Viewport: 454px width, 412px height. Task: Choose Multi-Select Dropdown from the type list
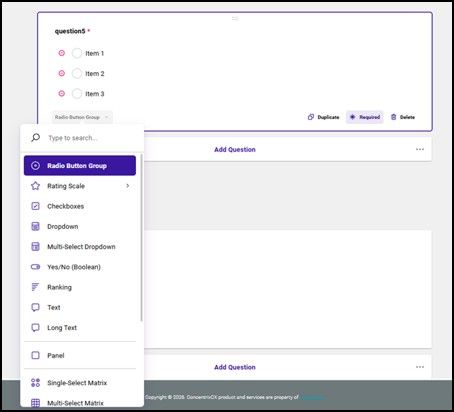pyautogui.click(x=80, y=247)
